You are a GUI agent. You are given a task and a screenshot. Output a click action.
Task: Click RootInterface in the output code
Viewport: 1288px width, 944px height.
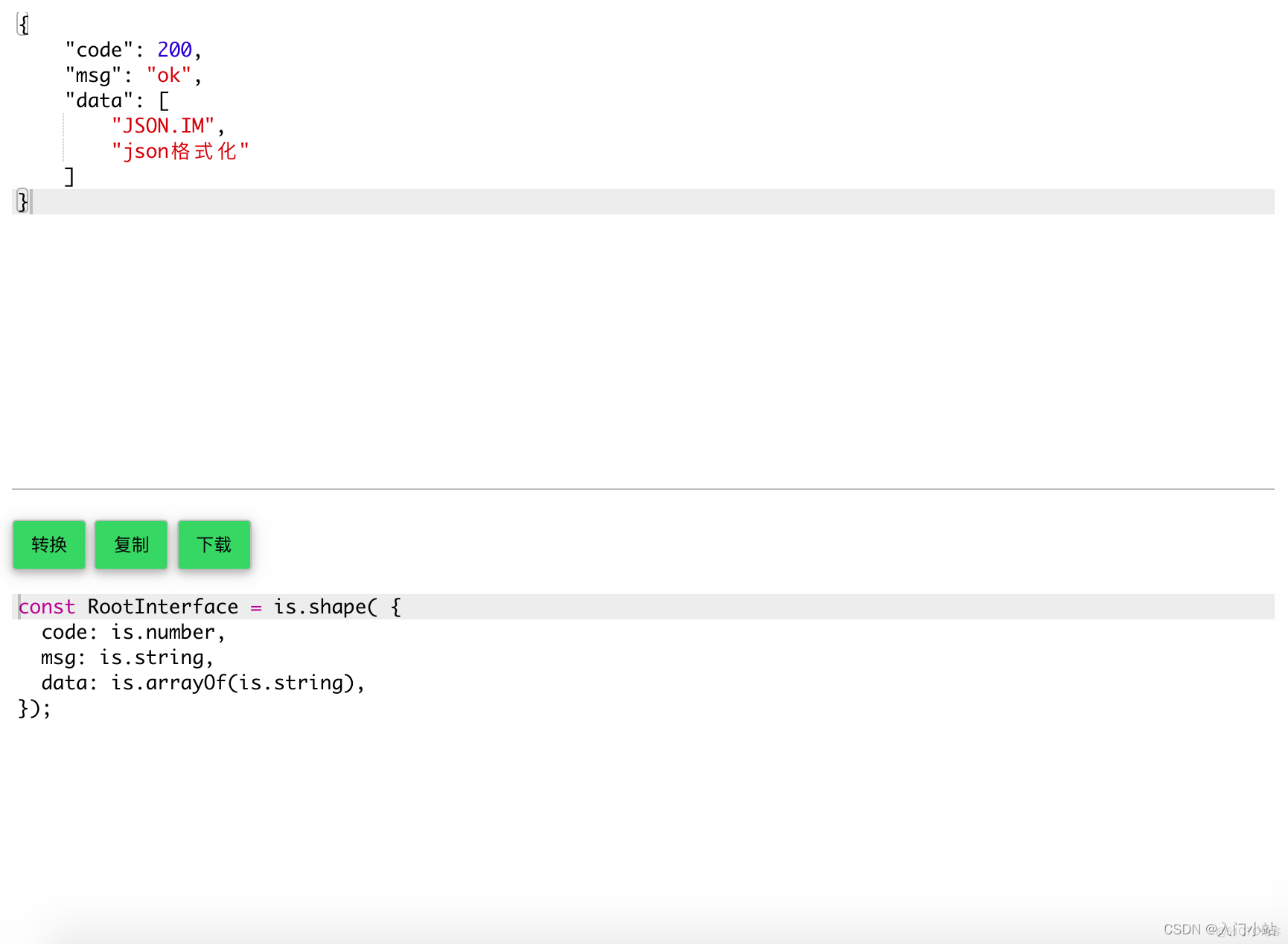click(x=163, y=607)
